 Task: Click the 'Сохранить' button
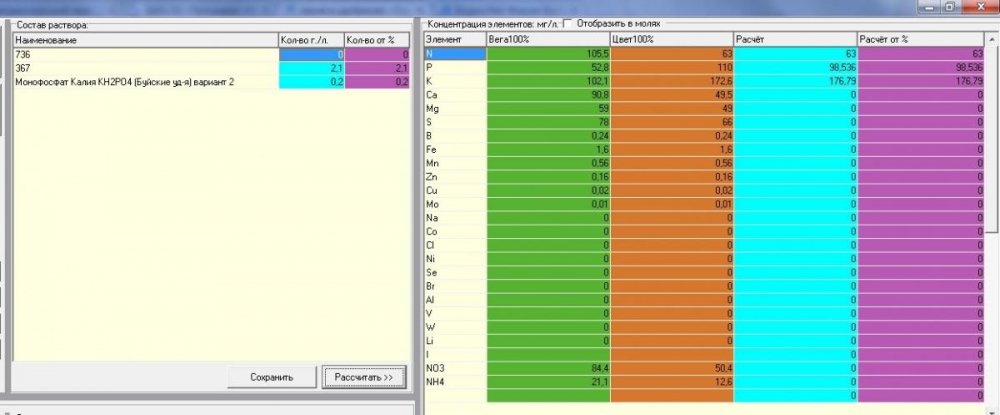[272, 377]
